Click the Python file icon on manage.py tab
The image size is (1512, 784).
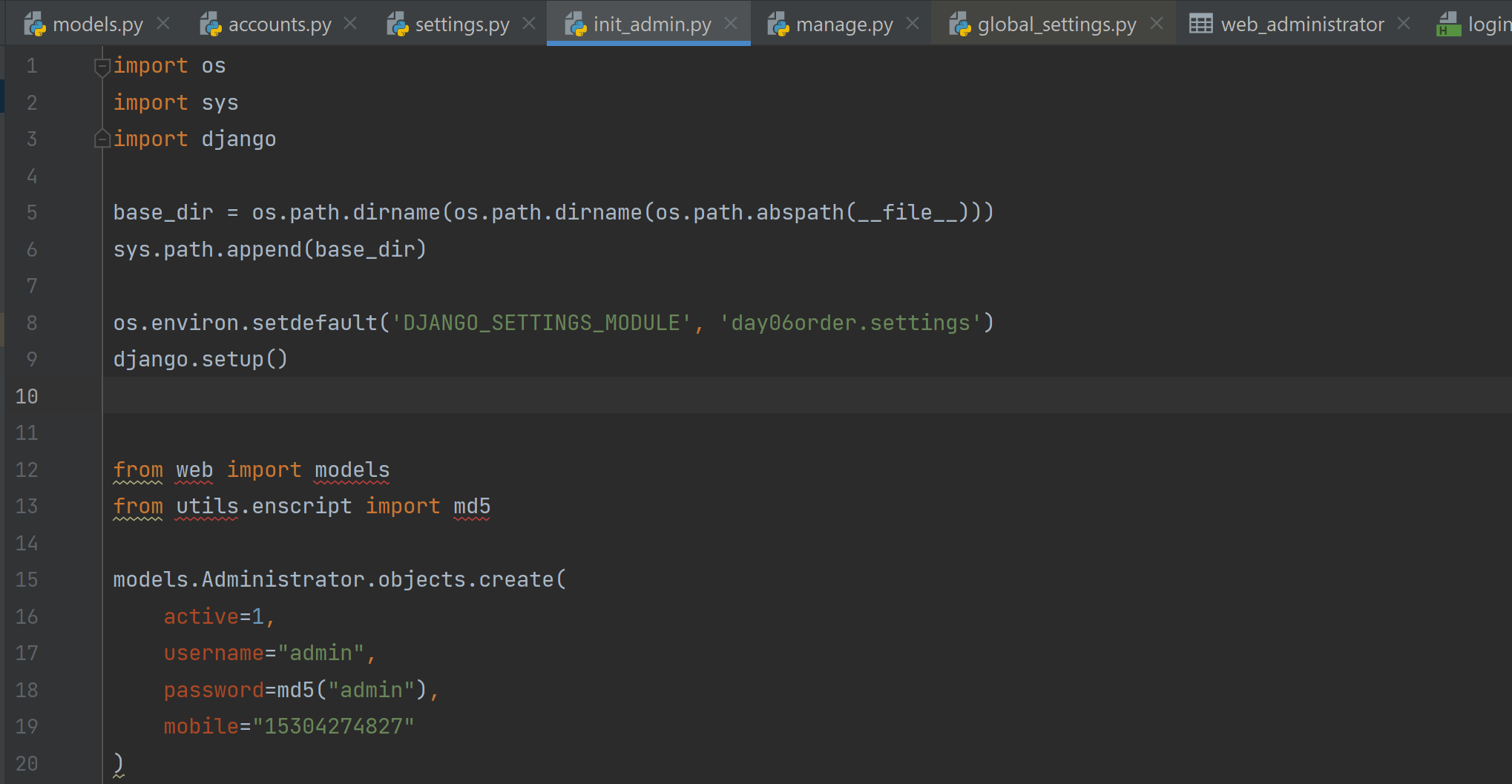pyautogui.click(x=778, y=24)
